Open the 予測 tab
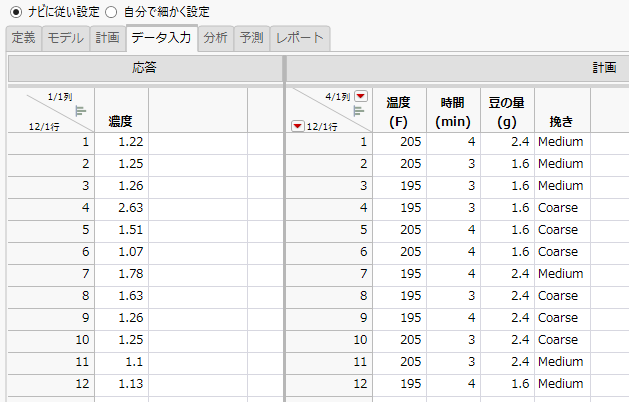The image size is (629, 402). tap(252, 38)
